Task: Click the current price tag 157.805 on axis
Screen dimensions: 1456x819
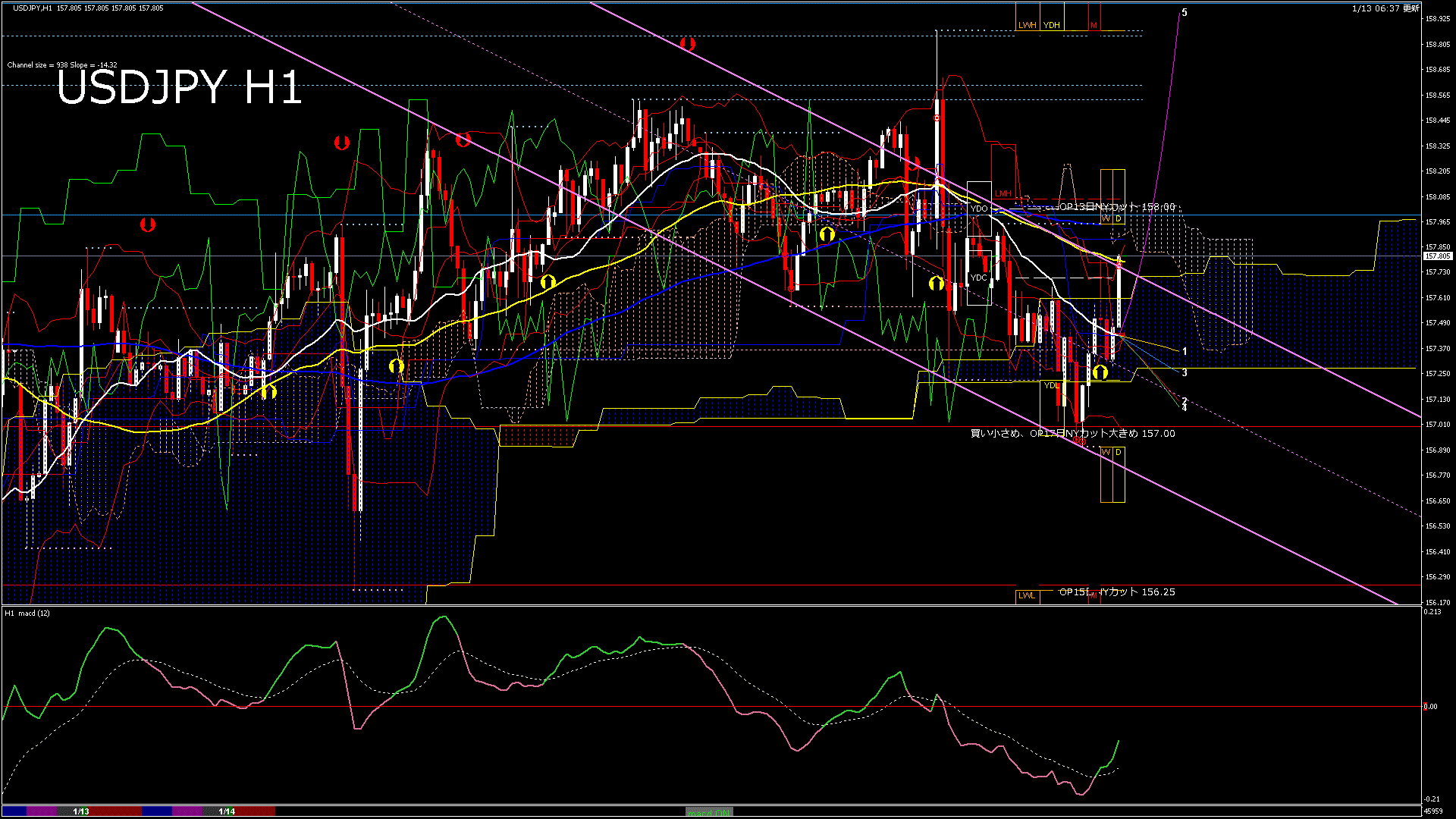Action: pyautogui.click(x=1437, y=256)
